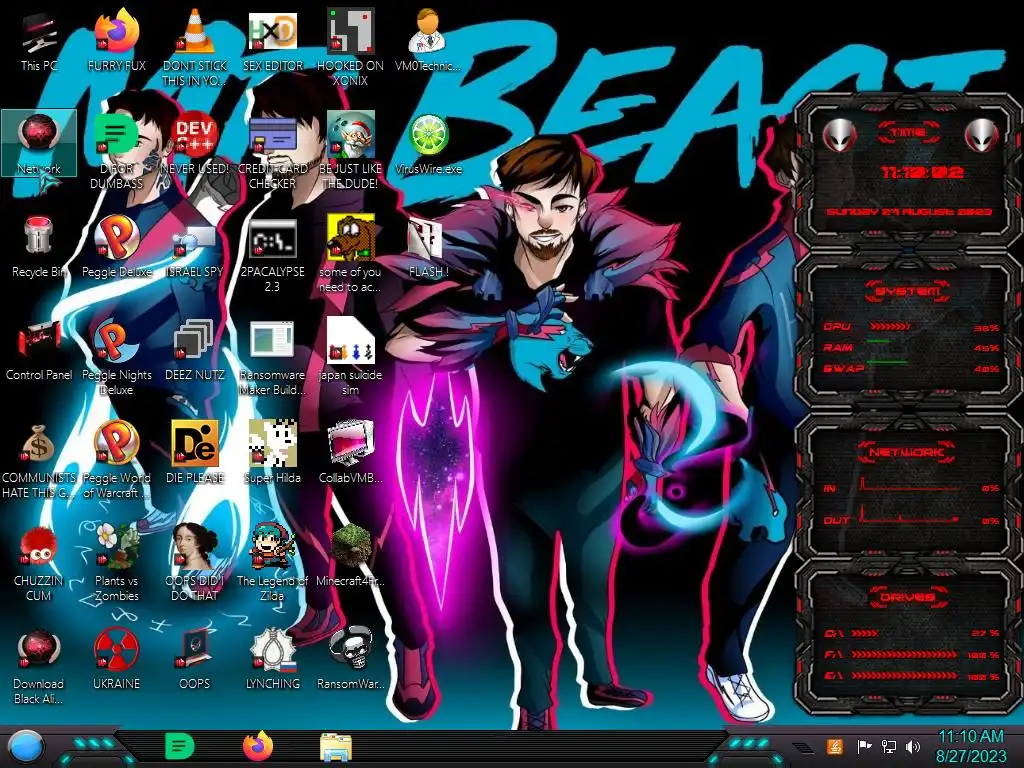The height and width of the screenshot is (768, 1024).
Task: Click the network IN graph row
Action: click(x=910, y=487)
